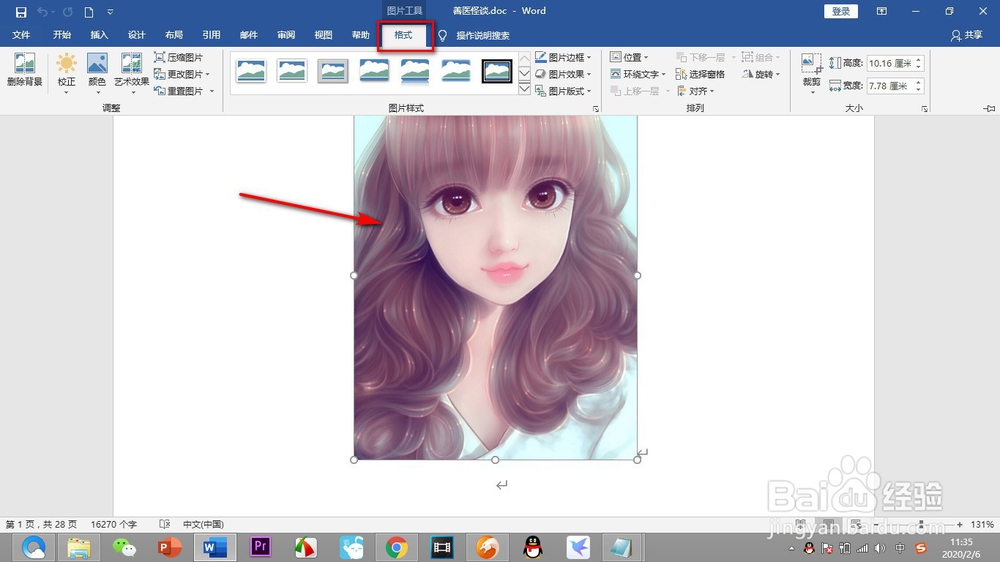Switch to the 邮件 (Mailings) tab

pos(249,35)
